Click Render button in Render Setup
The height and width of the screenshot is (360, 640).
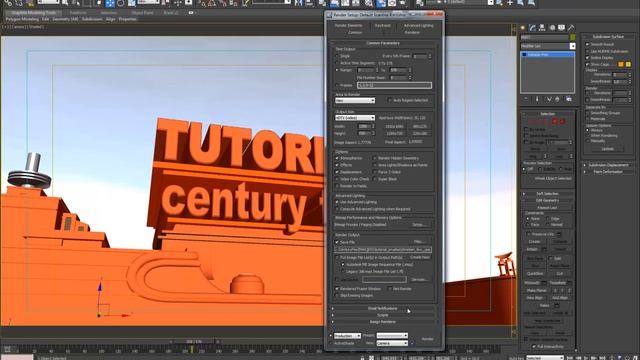pos(427,339)
